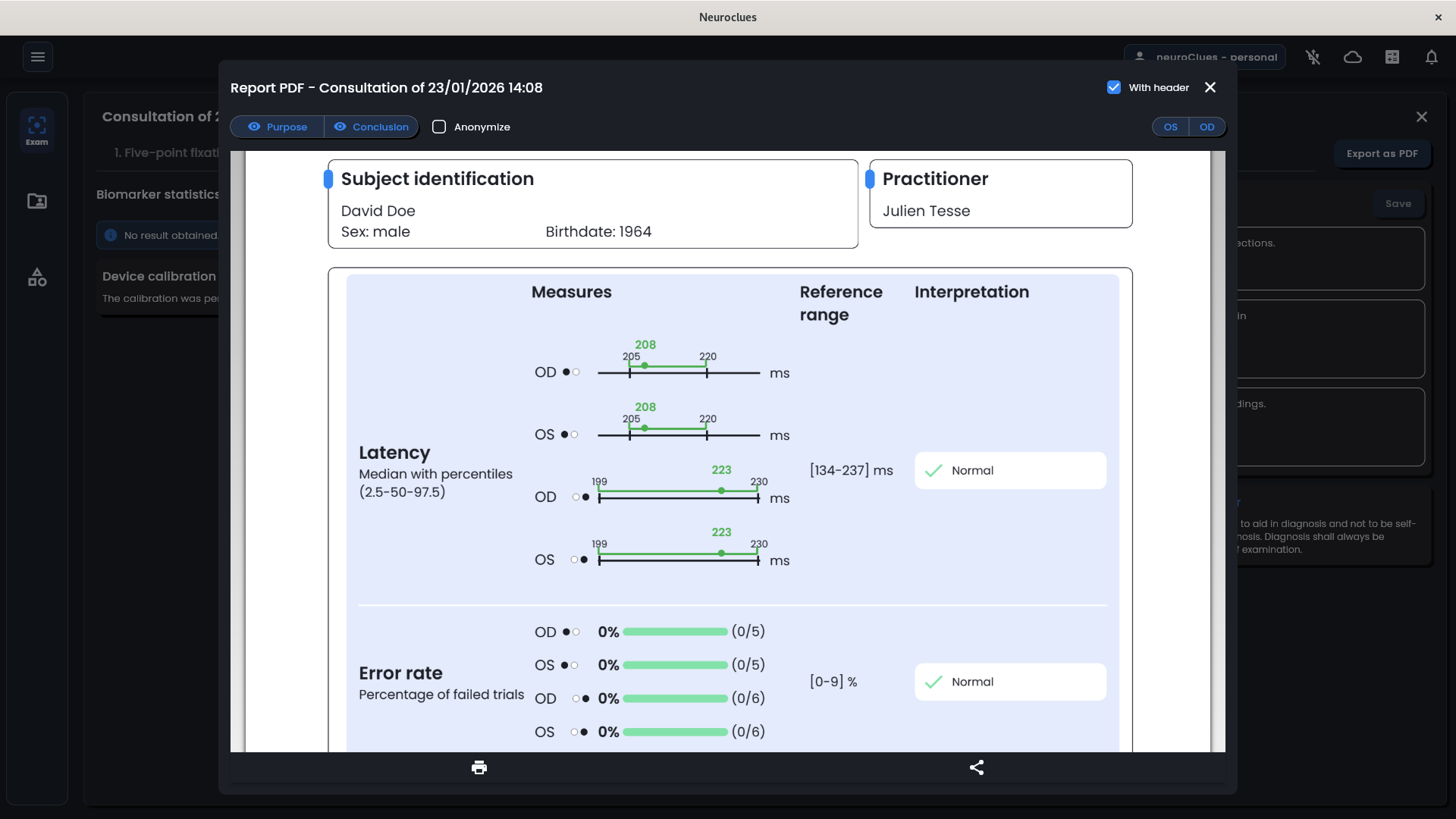Open the hamburger menu at the top left
The image size is (1456, 819).
click(38, 57)
